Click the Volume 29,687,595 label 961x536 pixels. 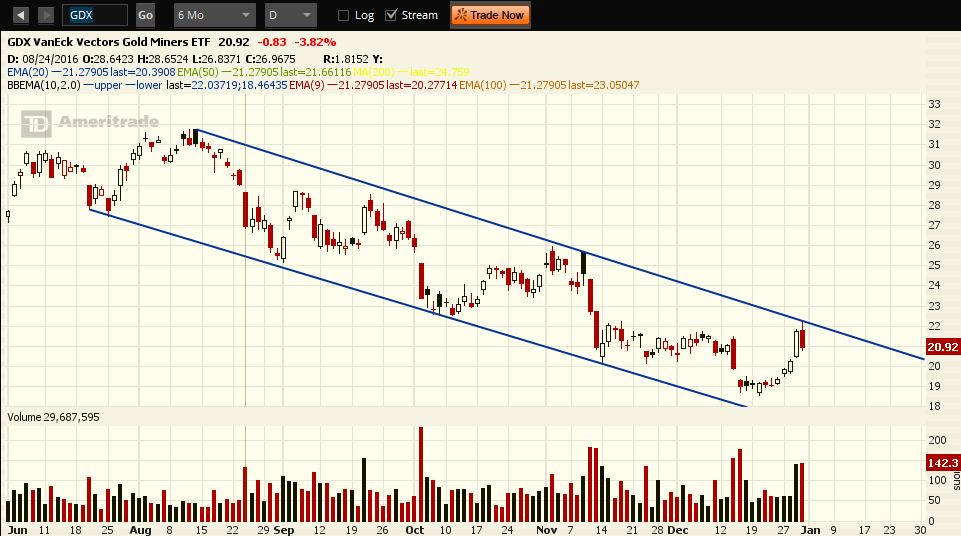[x=53, y=417]
